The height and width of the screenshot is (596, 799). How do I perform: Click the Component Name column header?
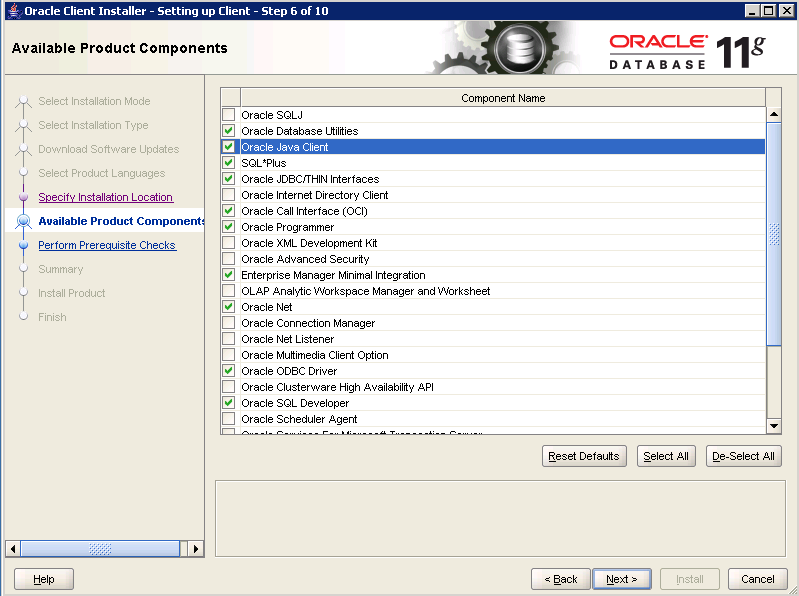click(503, 98)
